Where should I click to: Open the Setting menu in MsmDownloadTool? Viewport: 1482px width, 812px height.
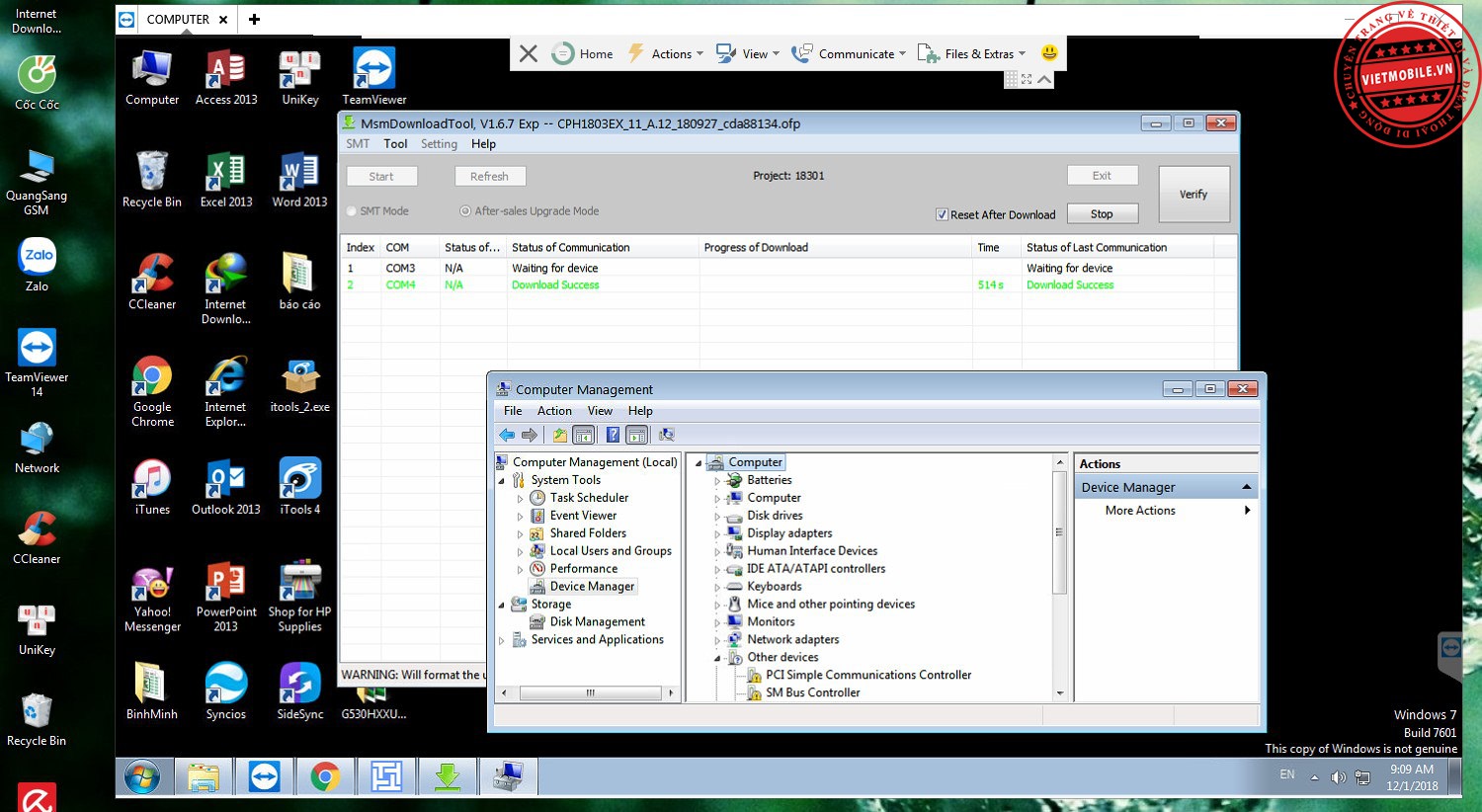[439, 144]
